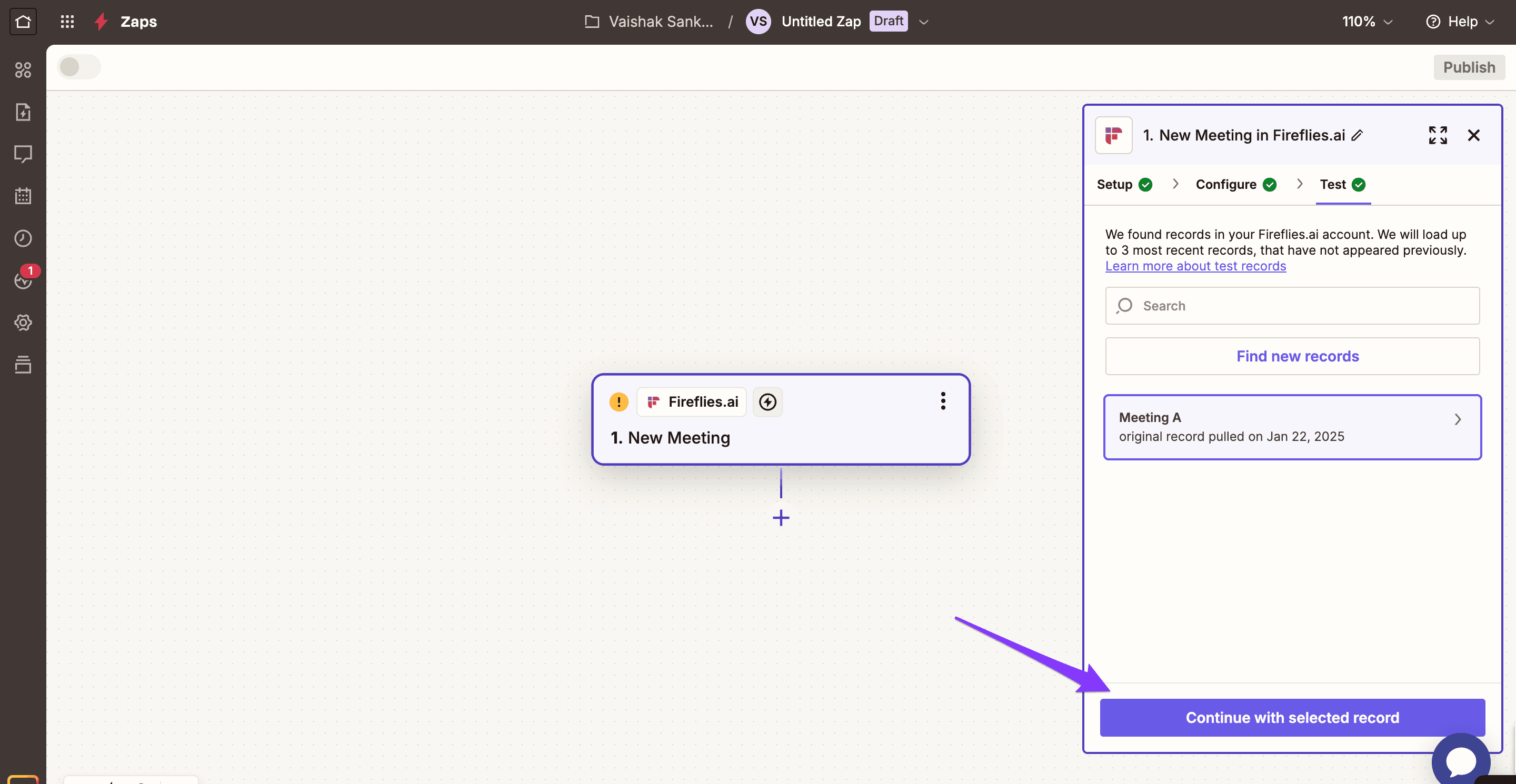Toggle the Zap on/off switch

pyautogui.click(x=79, y=67)
